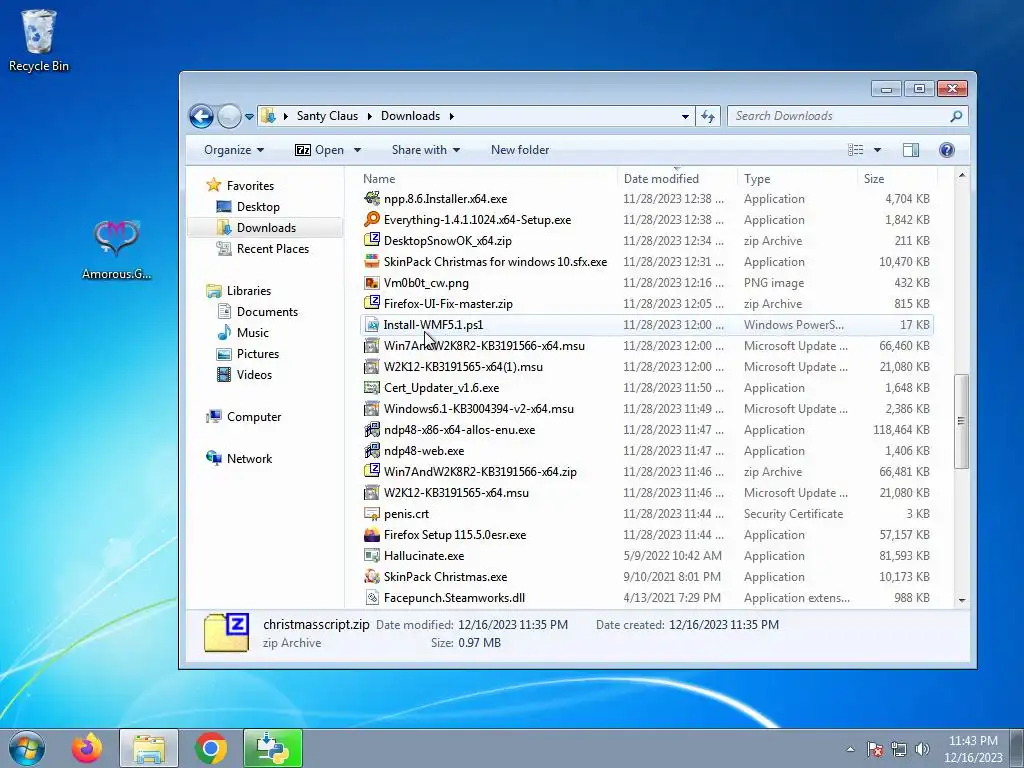1024x768 pixels.
Task: Click the Santy Claus breadcrumb in address bar
Action: pos(327,116)
